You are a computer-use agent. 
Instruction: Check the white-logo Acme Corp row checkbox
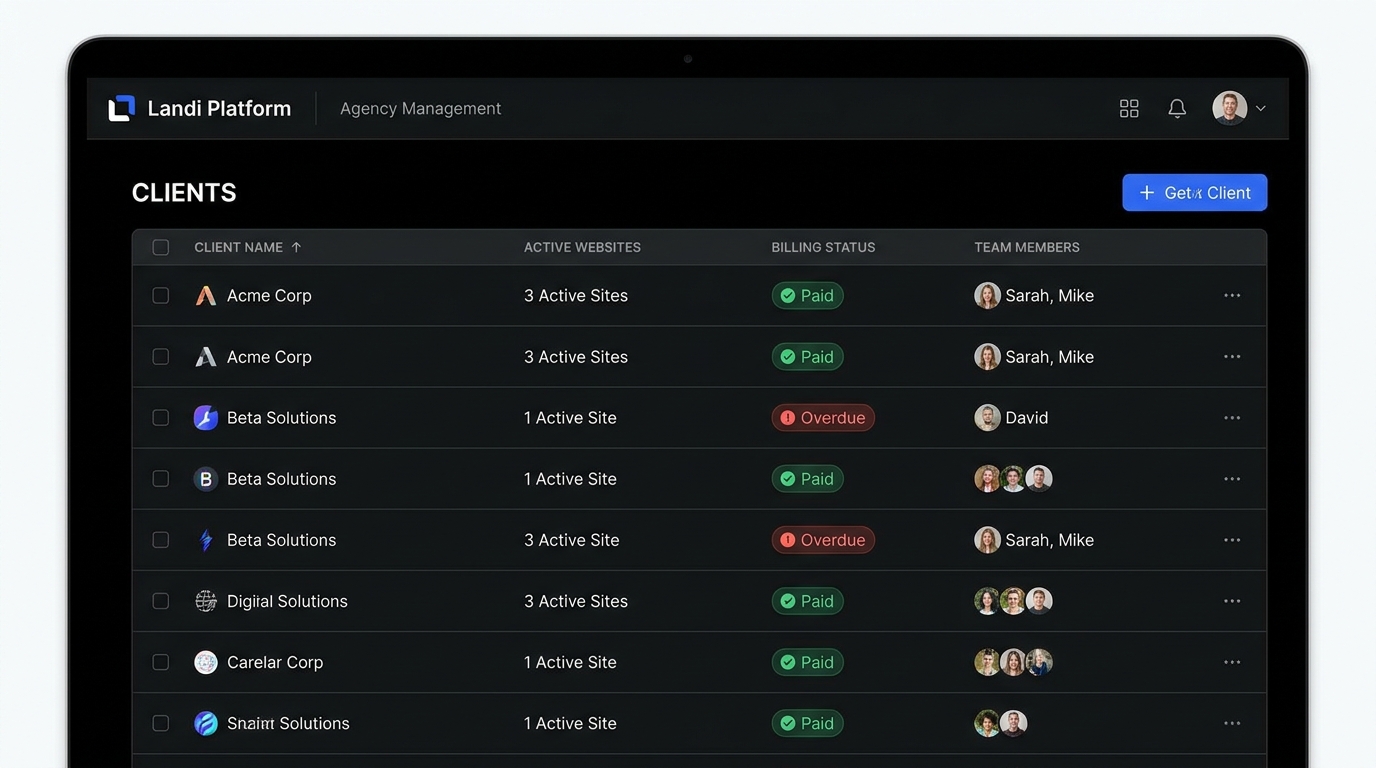click(x=161, y=357)
